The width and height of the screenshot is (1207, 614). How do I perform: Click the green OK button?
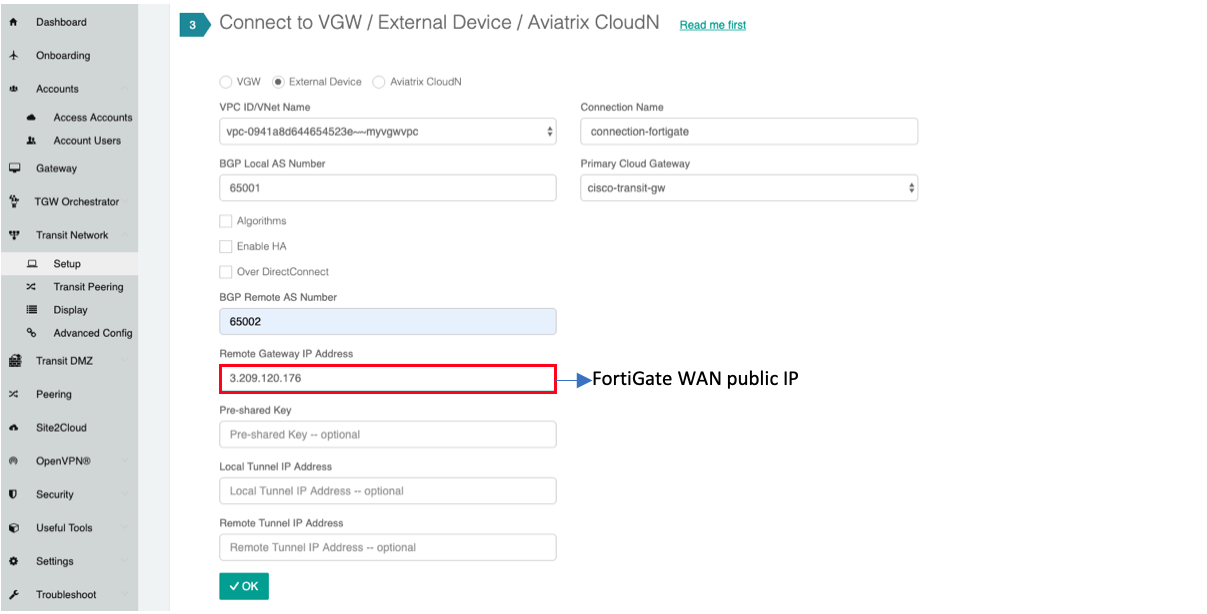[x=244, y=586]
